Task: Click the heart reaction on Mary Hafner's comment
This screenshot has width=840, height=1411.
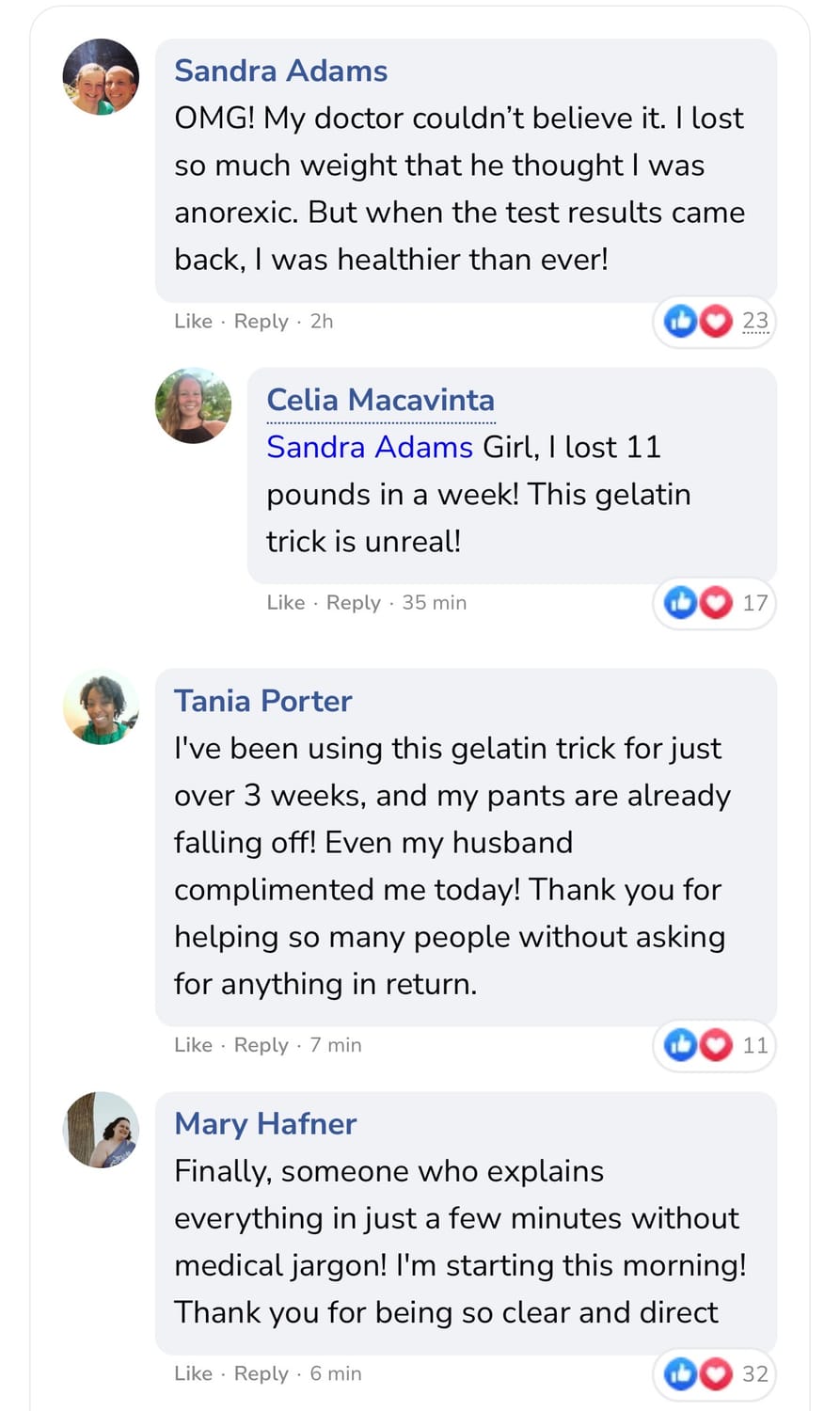Action: pyautogui.click(x=716, y=1373)
